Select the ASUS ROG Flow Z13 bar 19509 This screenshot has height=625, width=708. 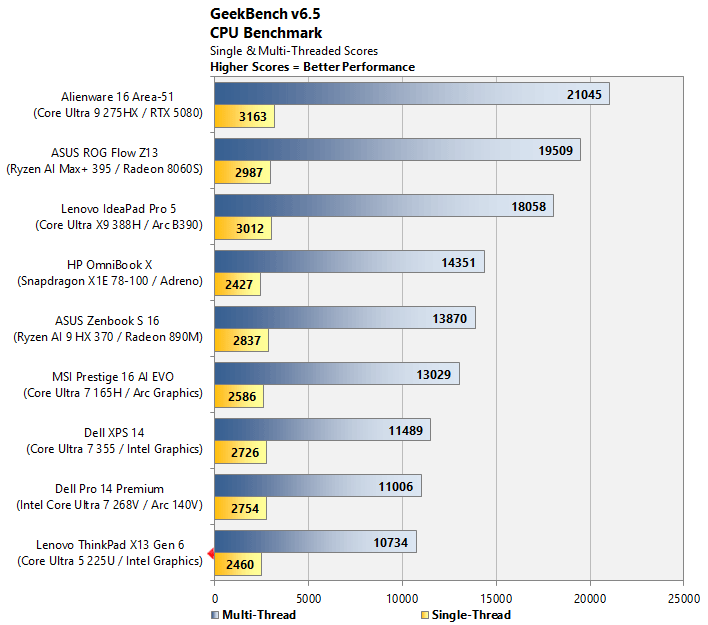397,149
